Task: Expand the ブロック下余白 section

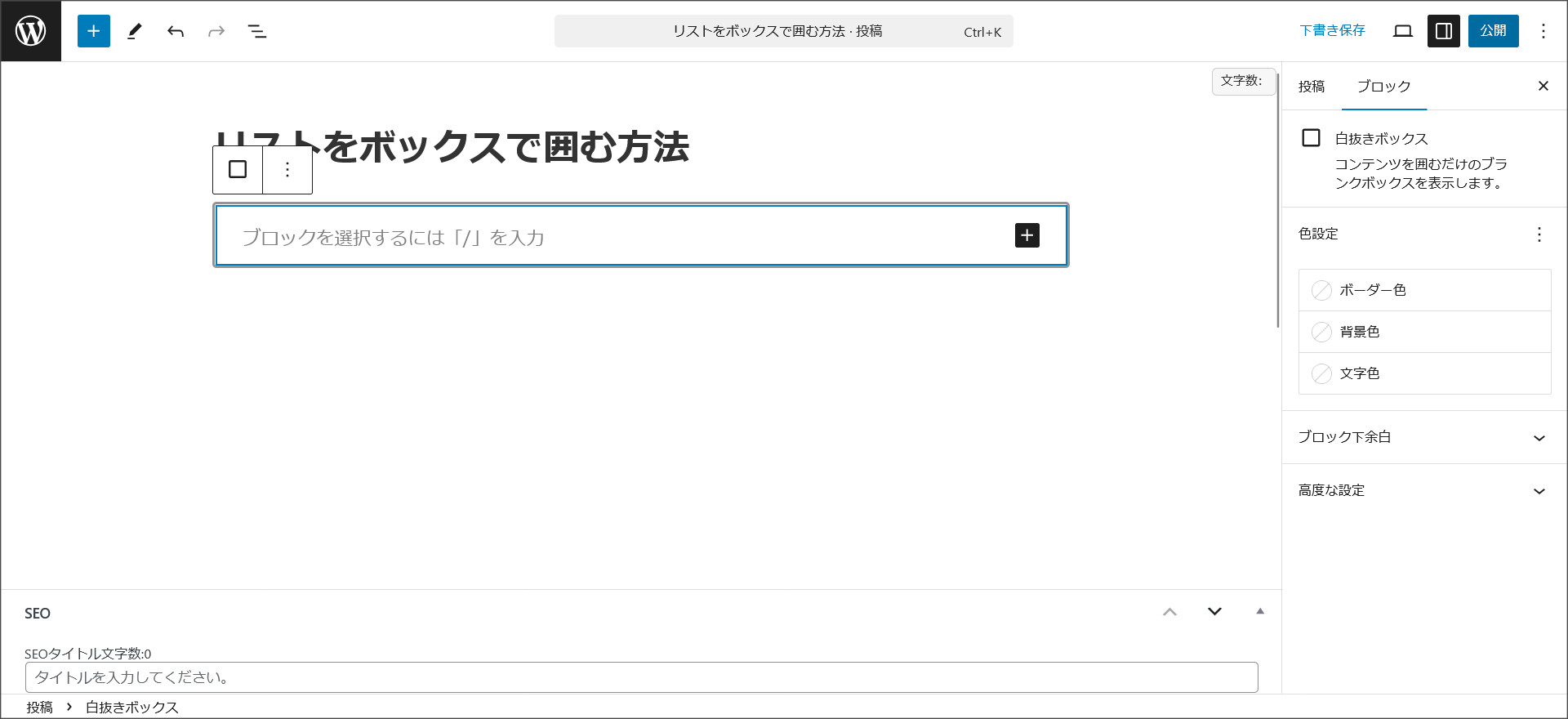Action: (x=1425, y=437)
